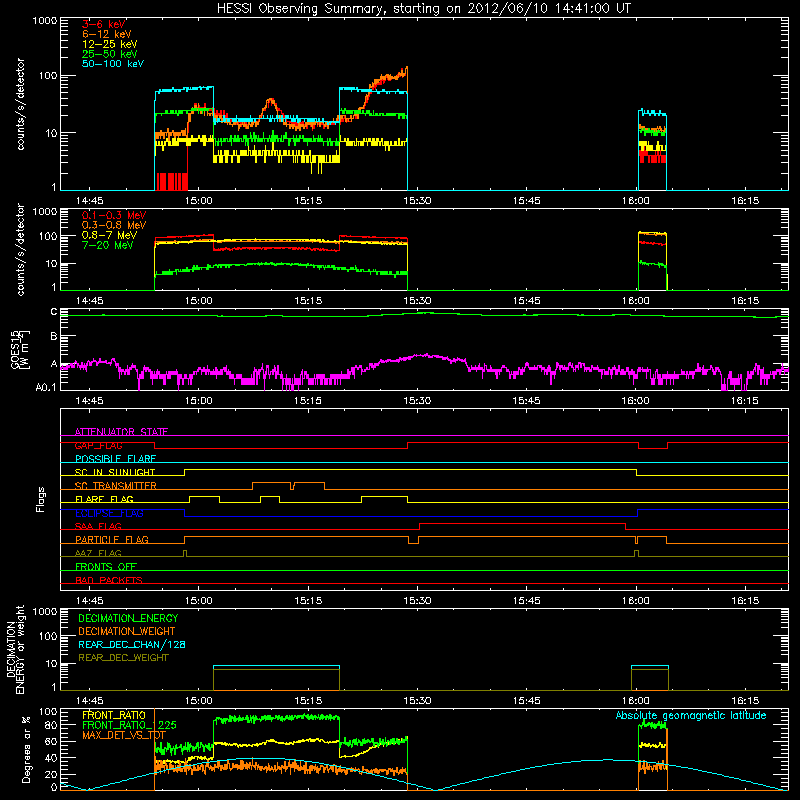Viewport: 800px width, 800px height.
Task: Select the FRONTS_OFF flag label
Action: tap(106, 566)
